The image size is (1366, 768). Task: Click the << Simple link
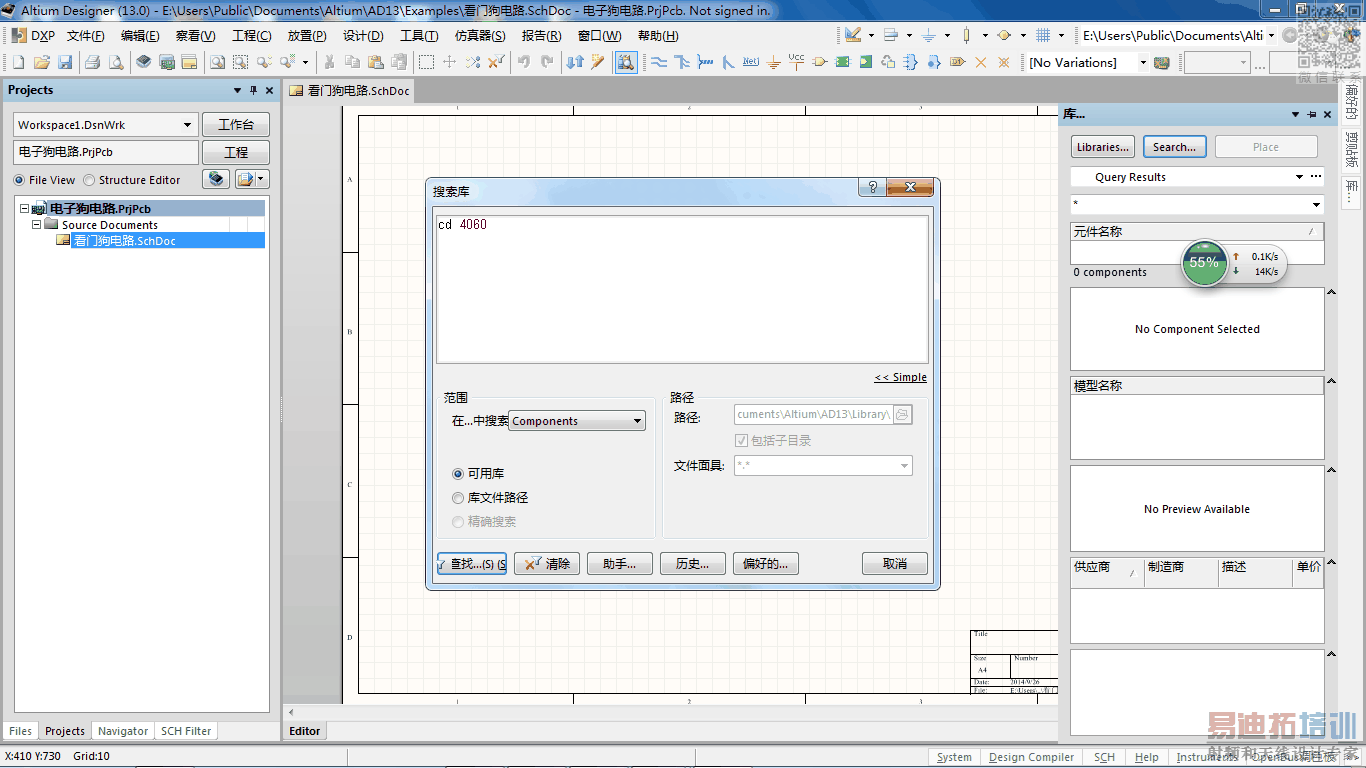pyautogui.click(x=901, y=377)
